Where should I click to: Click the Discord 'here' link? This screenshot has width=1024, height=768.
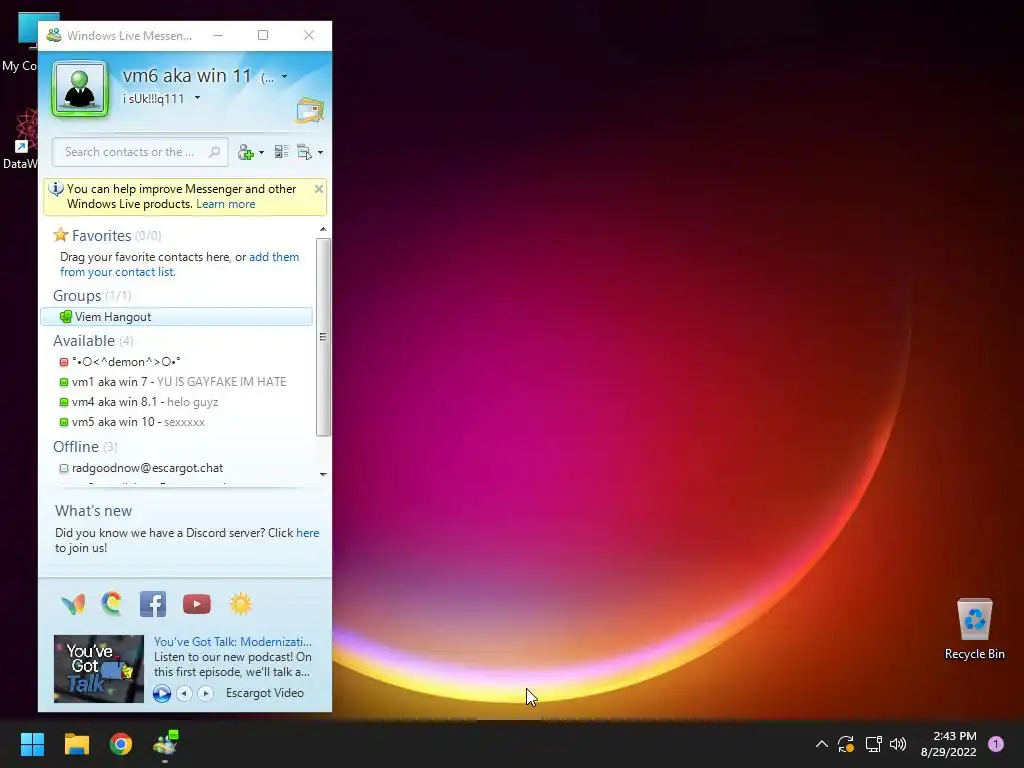coord(308,533)
